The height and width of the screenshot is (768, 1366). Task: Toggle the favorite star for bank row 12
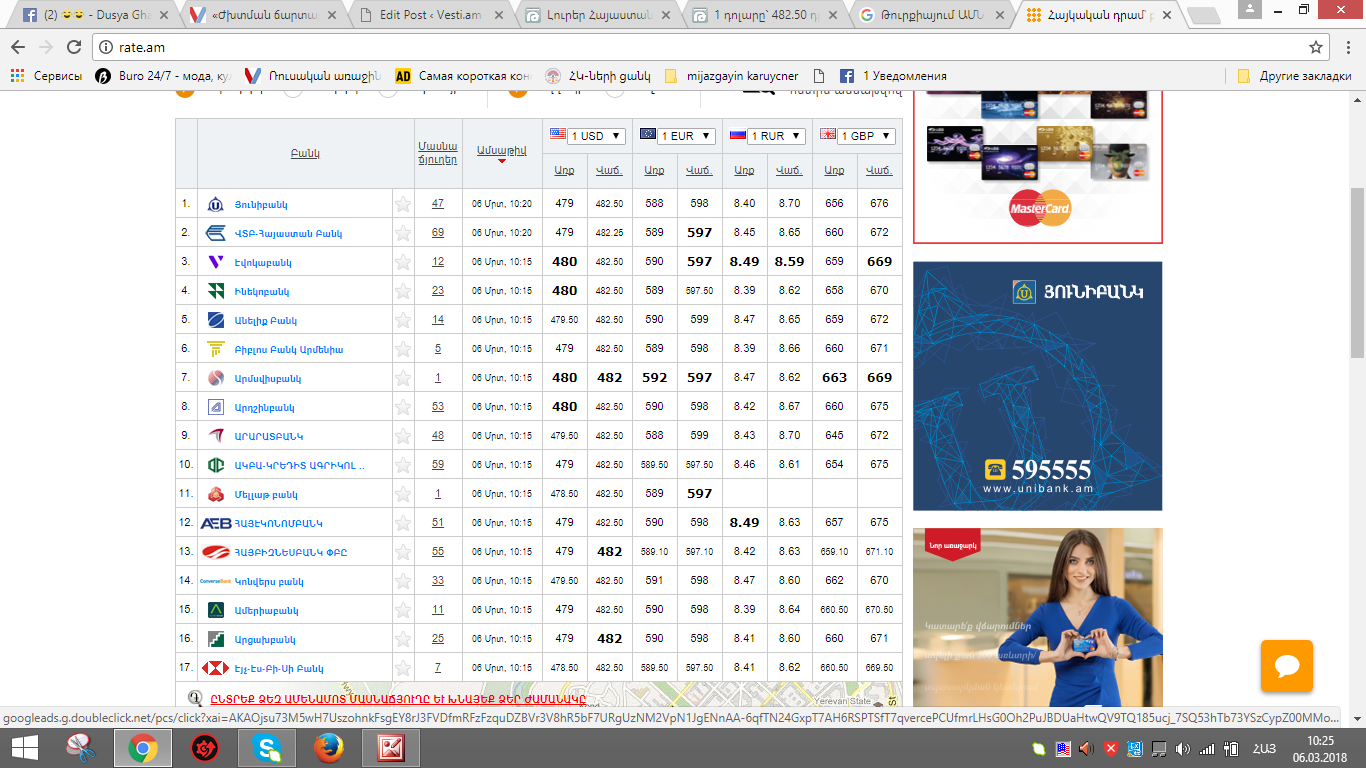403,523
